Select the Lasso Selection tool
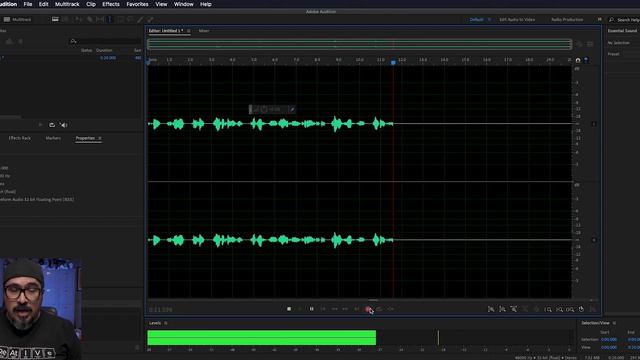The width and height of the screenshot is (640, 360). tap(130, 19)
